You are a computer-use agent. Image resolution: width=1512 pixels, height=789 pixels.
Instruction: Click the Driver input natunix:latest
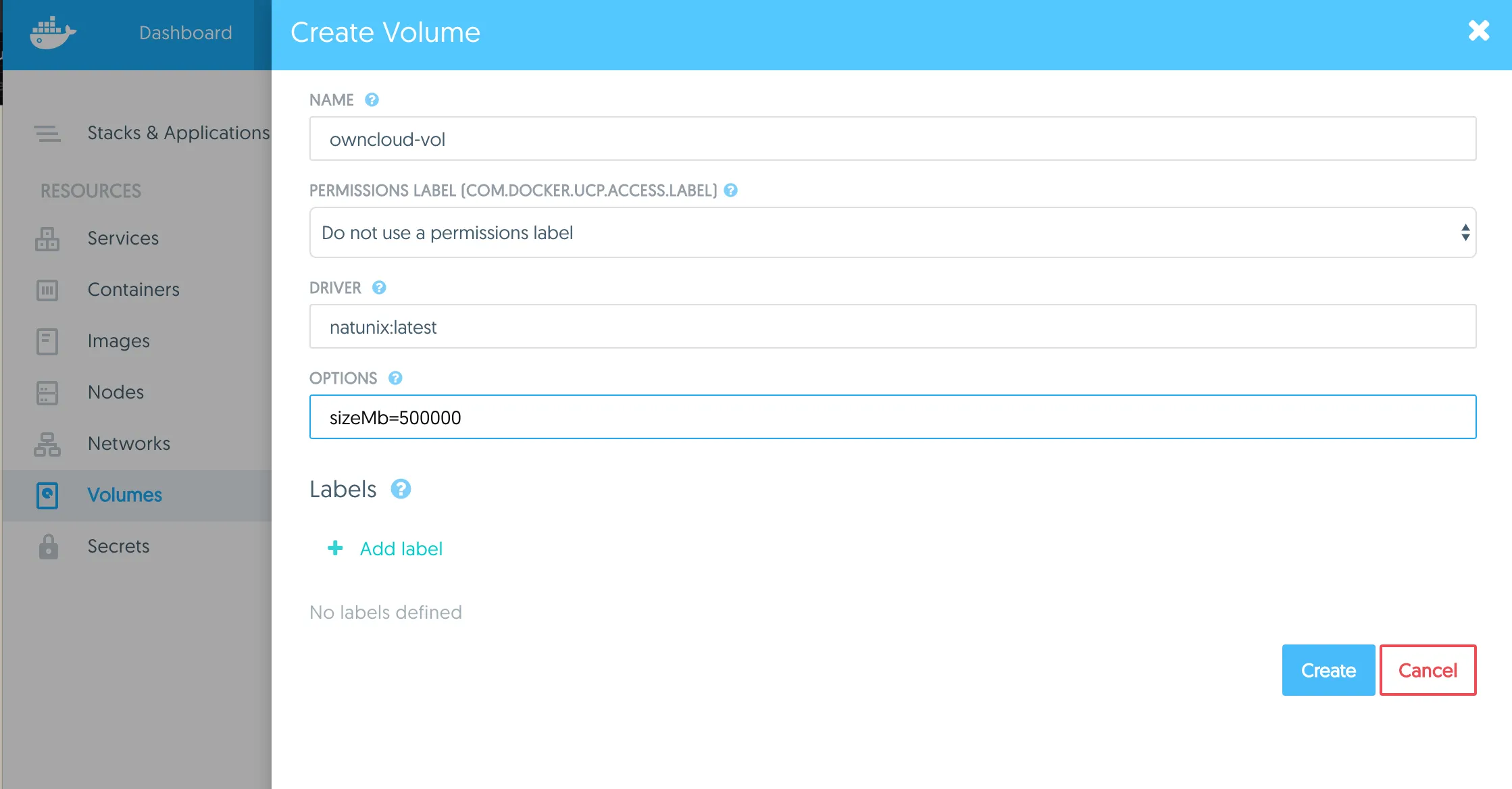pyautogui.click(x=892, y=326)
